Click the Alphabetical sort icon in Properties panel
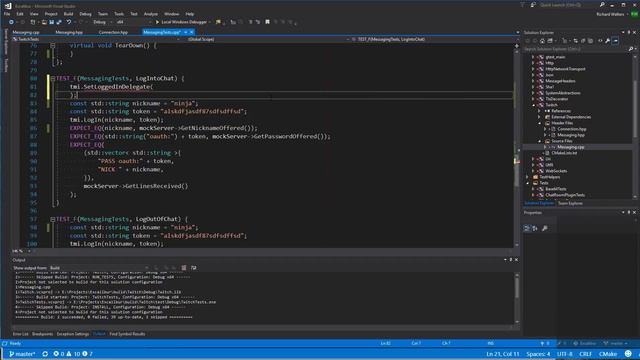This screenshot has height=360, width=640. coord(535,229)
